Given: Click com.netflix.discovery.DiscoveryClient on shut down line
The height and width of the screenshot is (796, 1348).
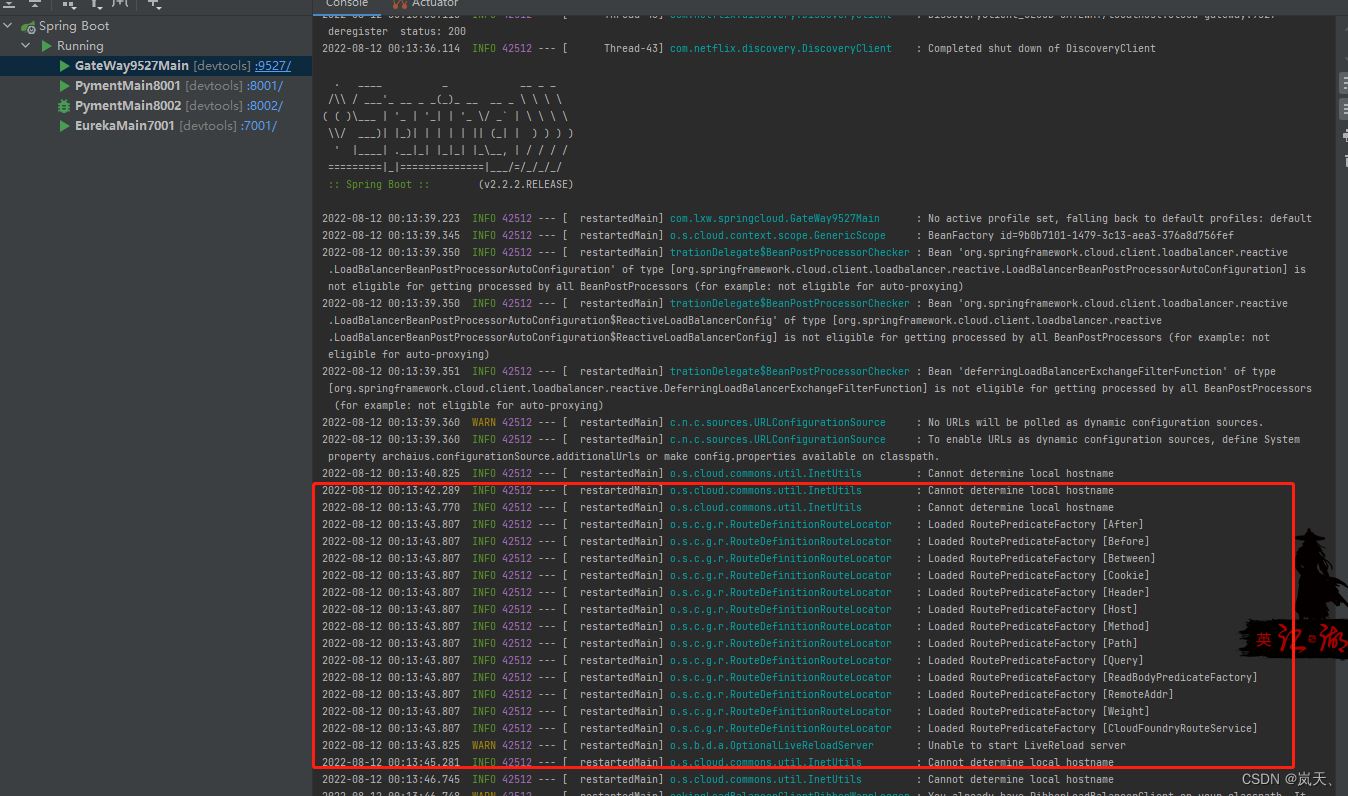Looking at the screenshot, I should click(x=781, y=48).
